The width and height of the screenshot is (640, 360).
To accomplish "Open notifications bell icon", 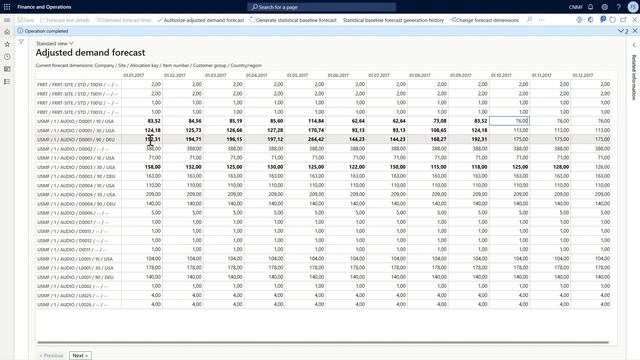I will (x=591, y=7).
